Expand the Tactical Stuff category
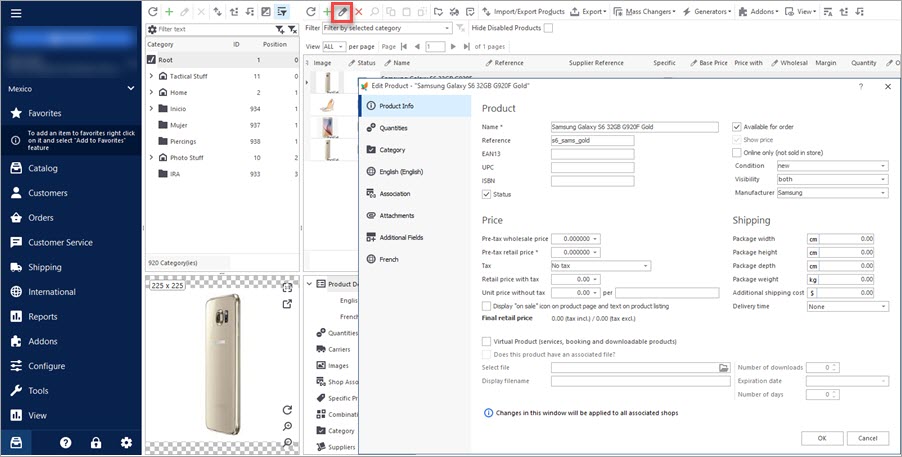 pos(151,76)
